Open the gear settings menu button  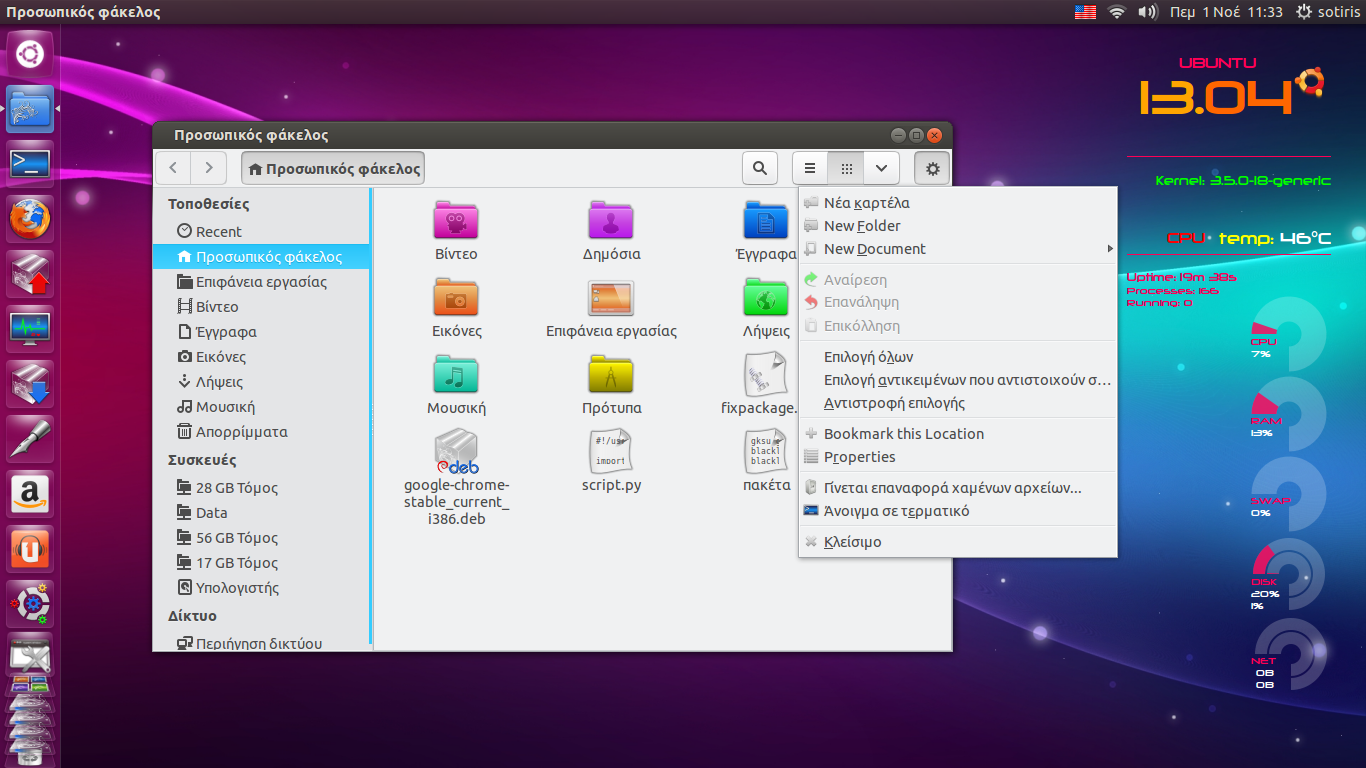click(932, 169)
